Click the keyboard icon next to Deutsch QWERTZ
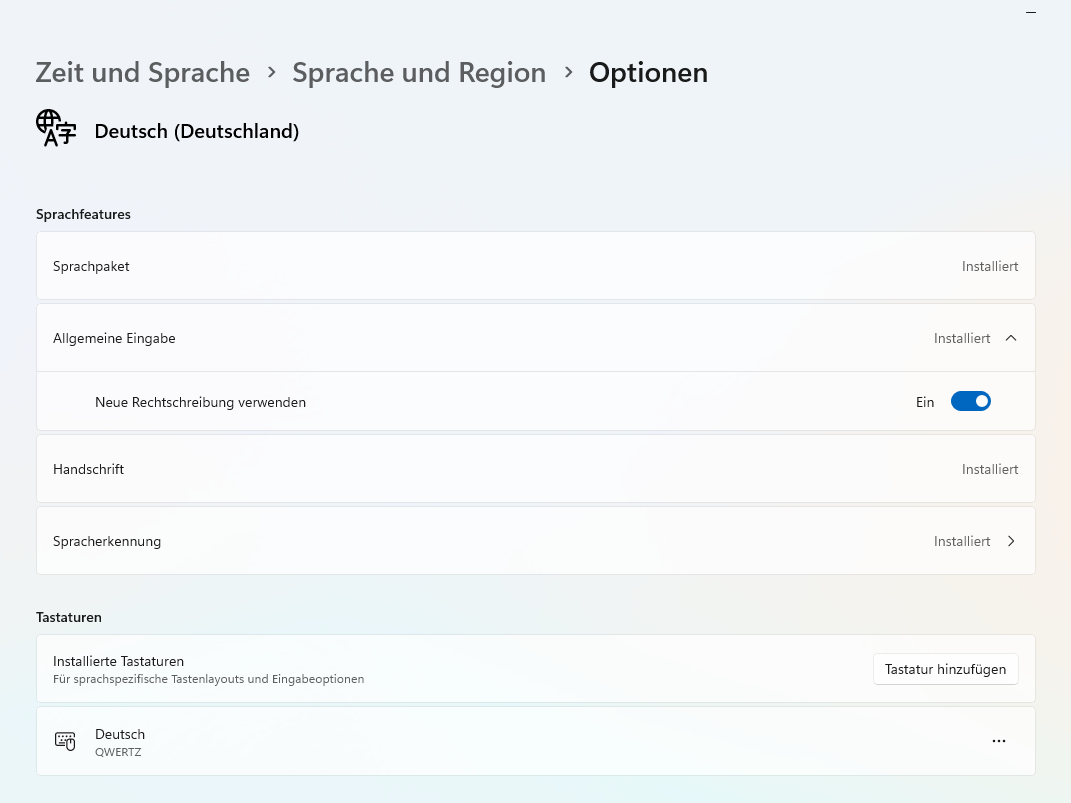 (65, 741)
